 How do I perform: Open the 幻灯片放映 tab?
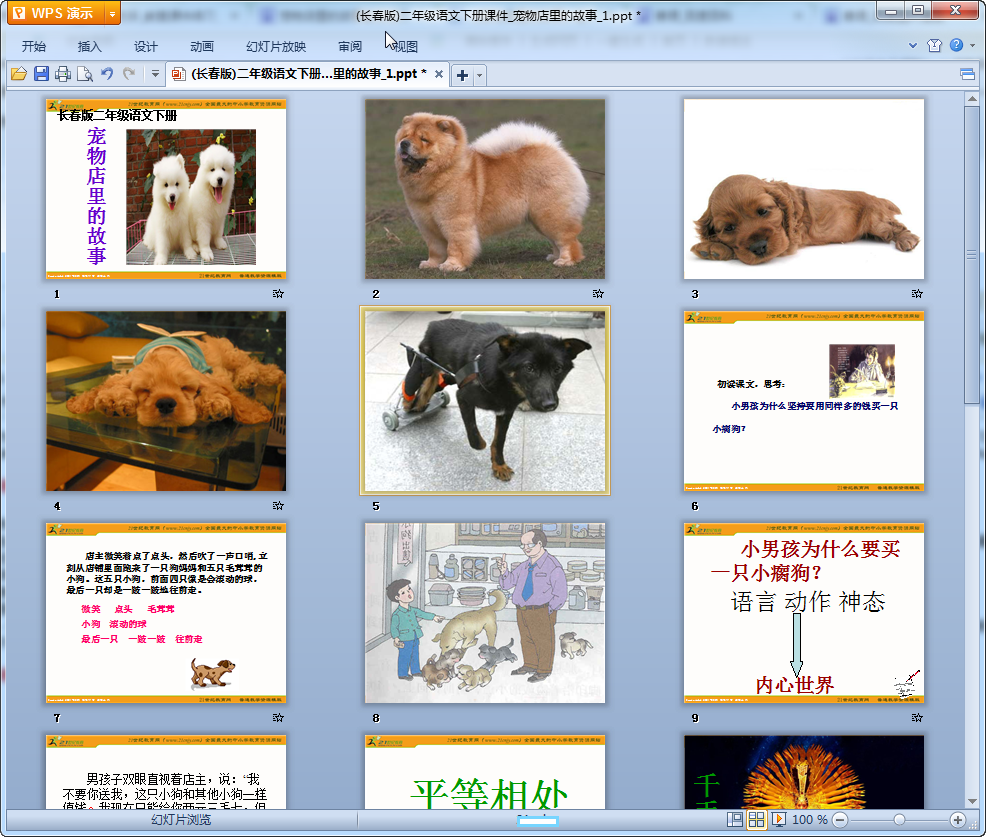276,47
